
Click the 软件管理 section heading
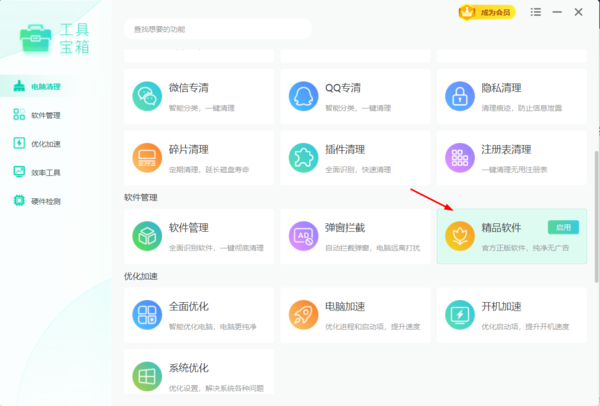[x=141, y=198]
